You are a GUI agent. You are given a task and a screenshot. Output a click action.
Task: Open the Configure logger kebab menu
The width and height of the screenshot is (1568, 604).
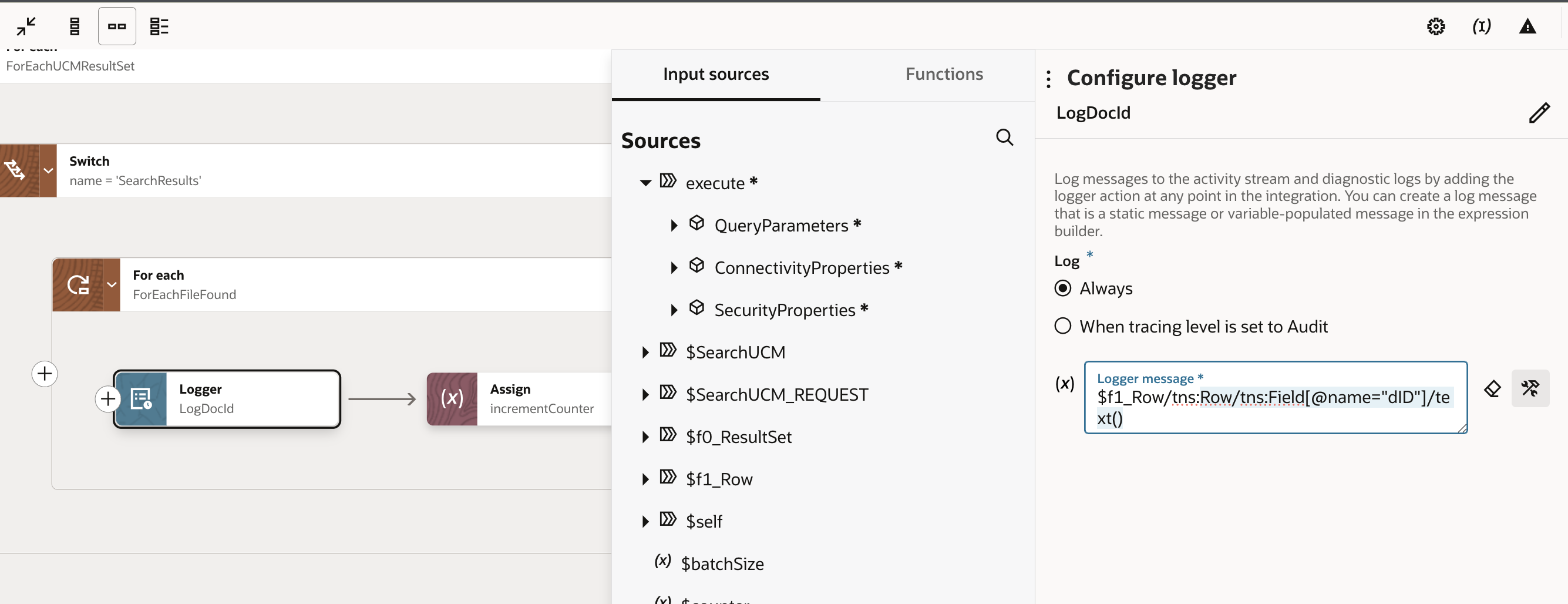click(1048, 79)
